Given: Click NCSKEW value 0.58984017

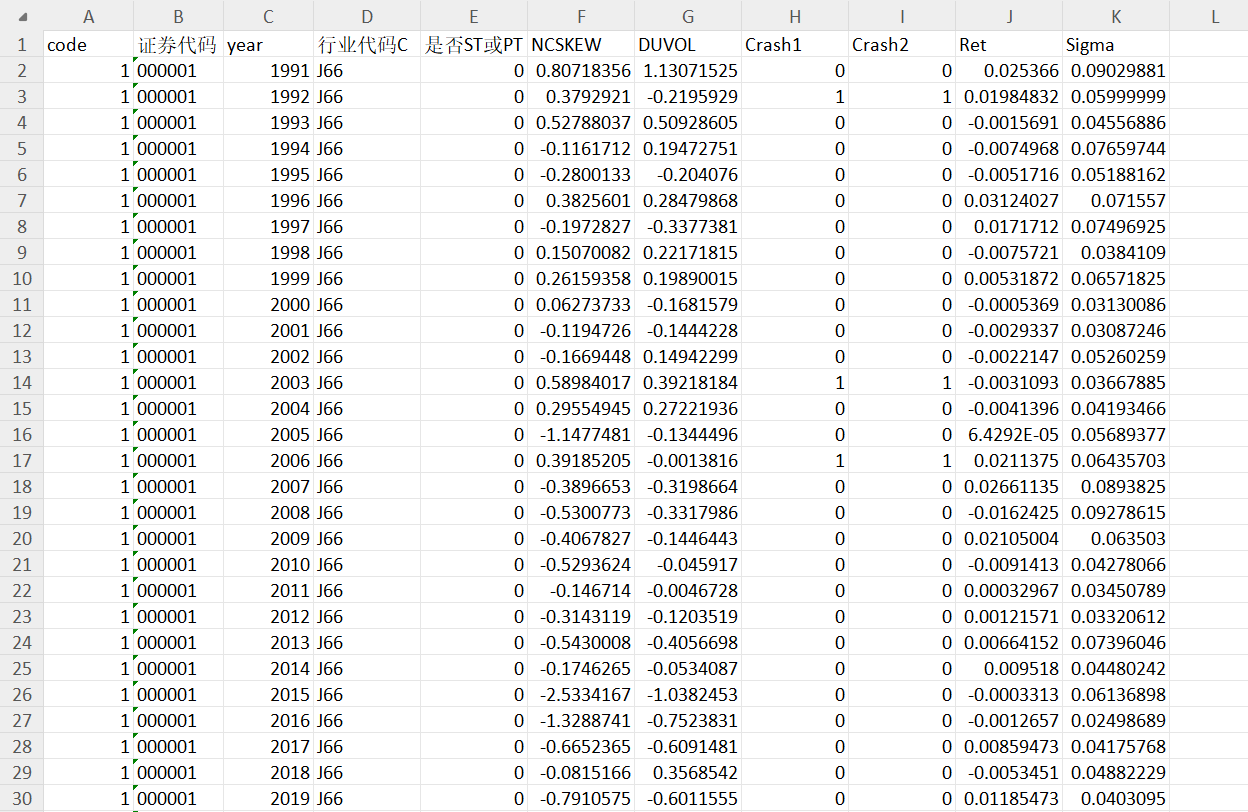Looking at the screenshot, I should (x=581, y=383).
